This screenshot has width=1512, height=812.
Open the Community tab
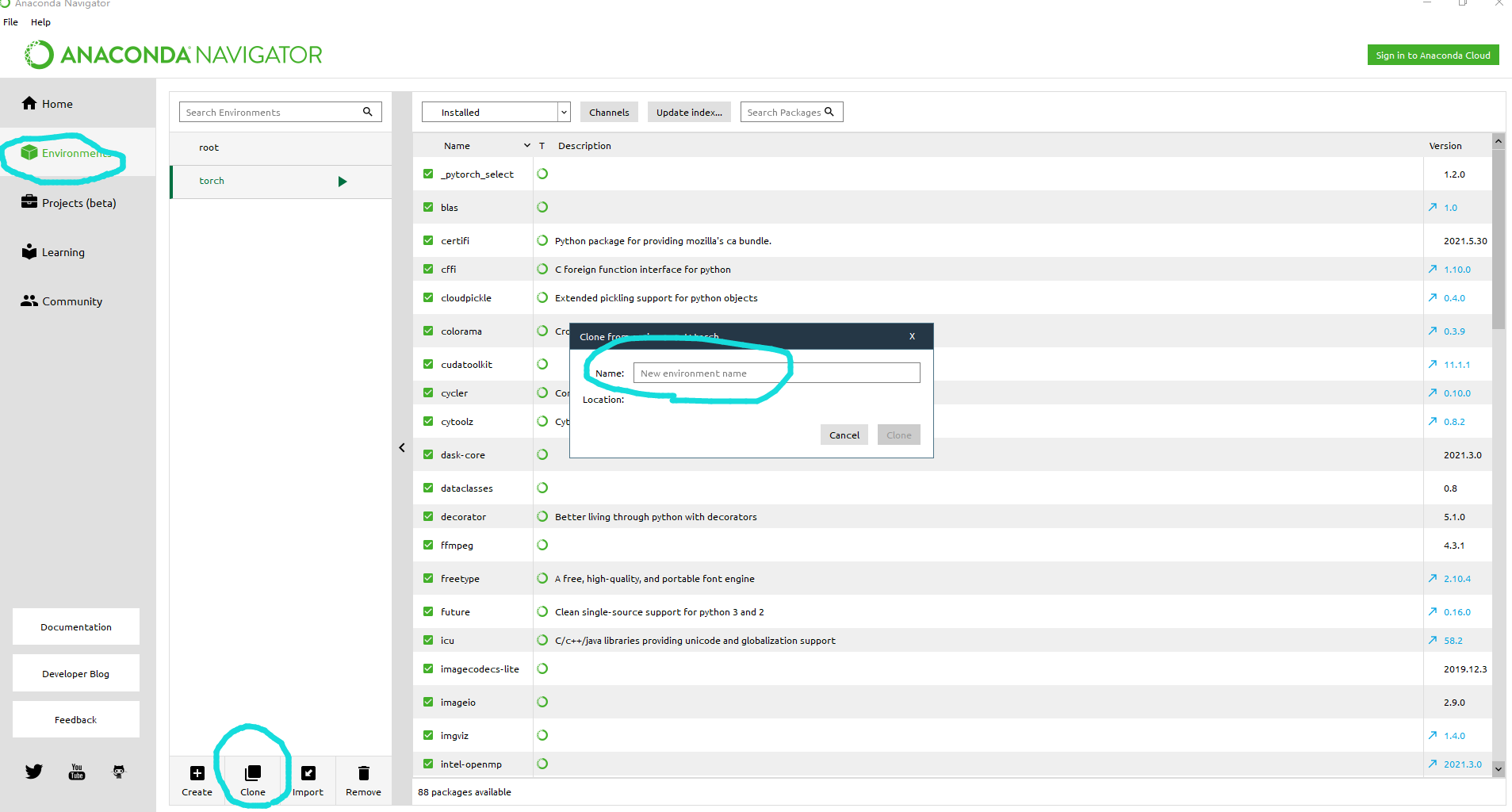pos(78,301)
